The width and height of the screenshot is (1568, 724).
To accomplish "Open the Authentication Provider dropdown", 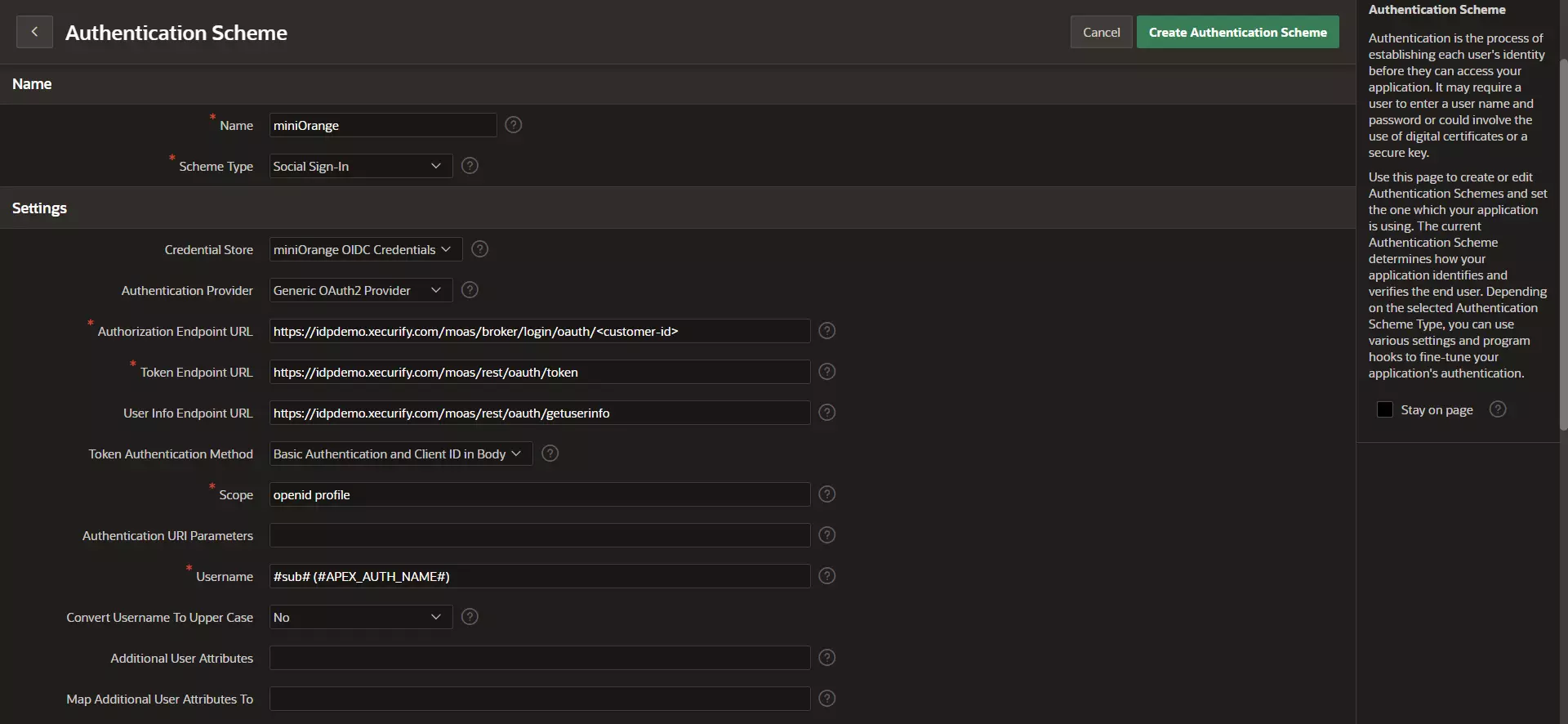I will pos(360,291).
